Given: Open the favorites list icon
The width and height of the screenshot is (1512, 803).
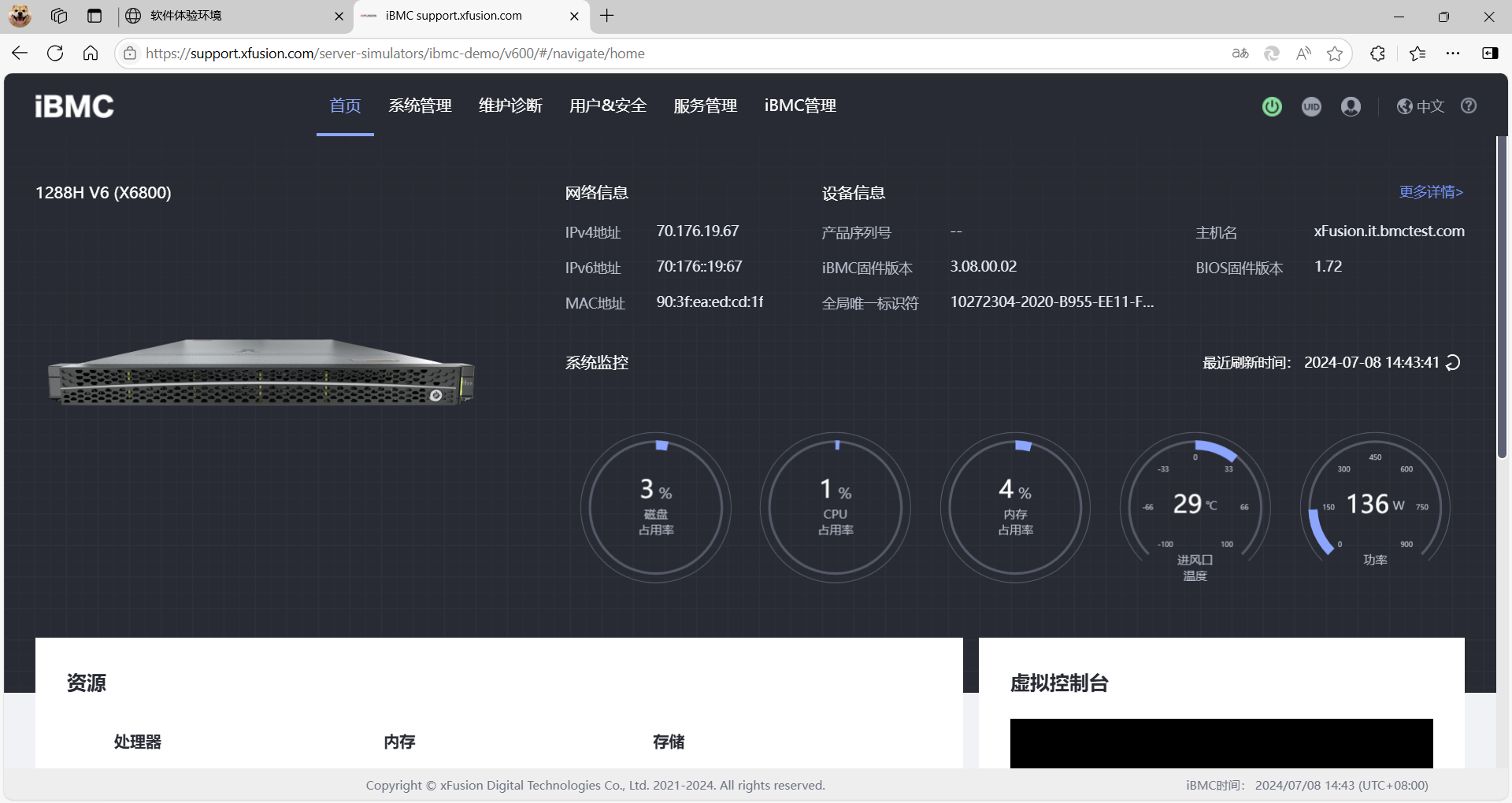Looking at the screenshot, I should click(x=1417, y=53).
